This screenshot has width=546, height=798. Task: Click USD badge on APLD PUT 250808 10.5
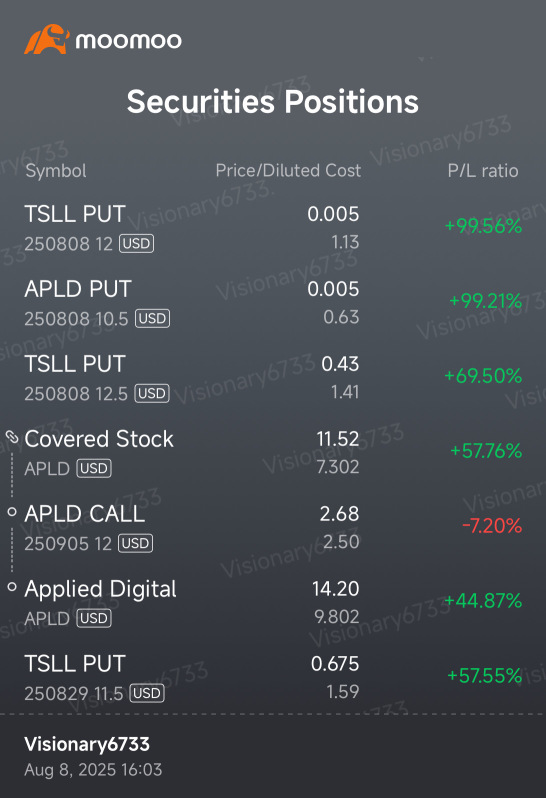tap(152, 319)
